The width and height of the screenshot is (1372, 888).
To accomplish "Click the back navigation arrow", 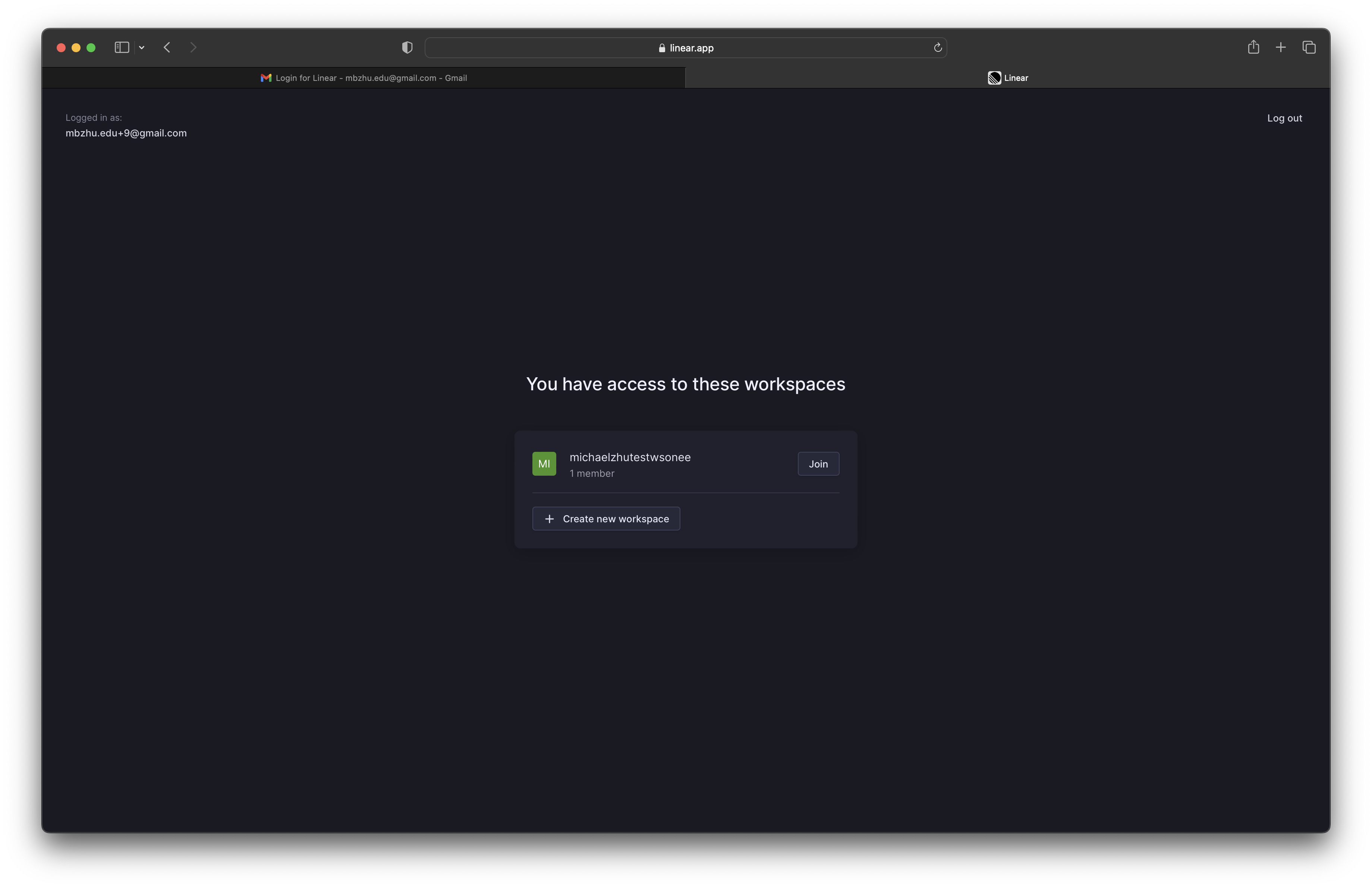I will 167,47.
